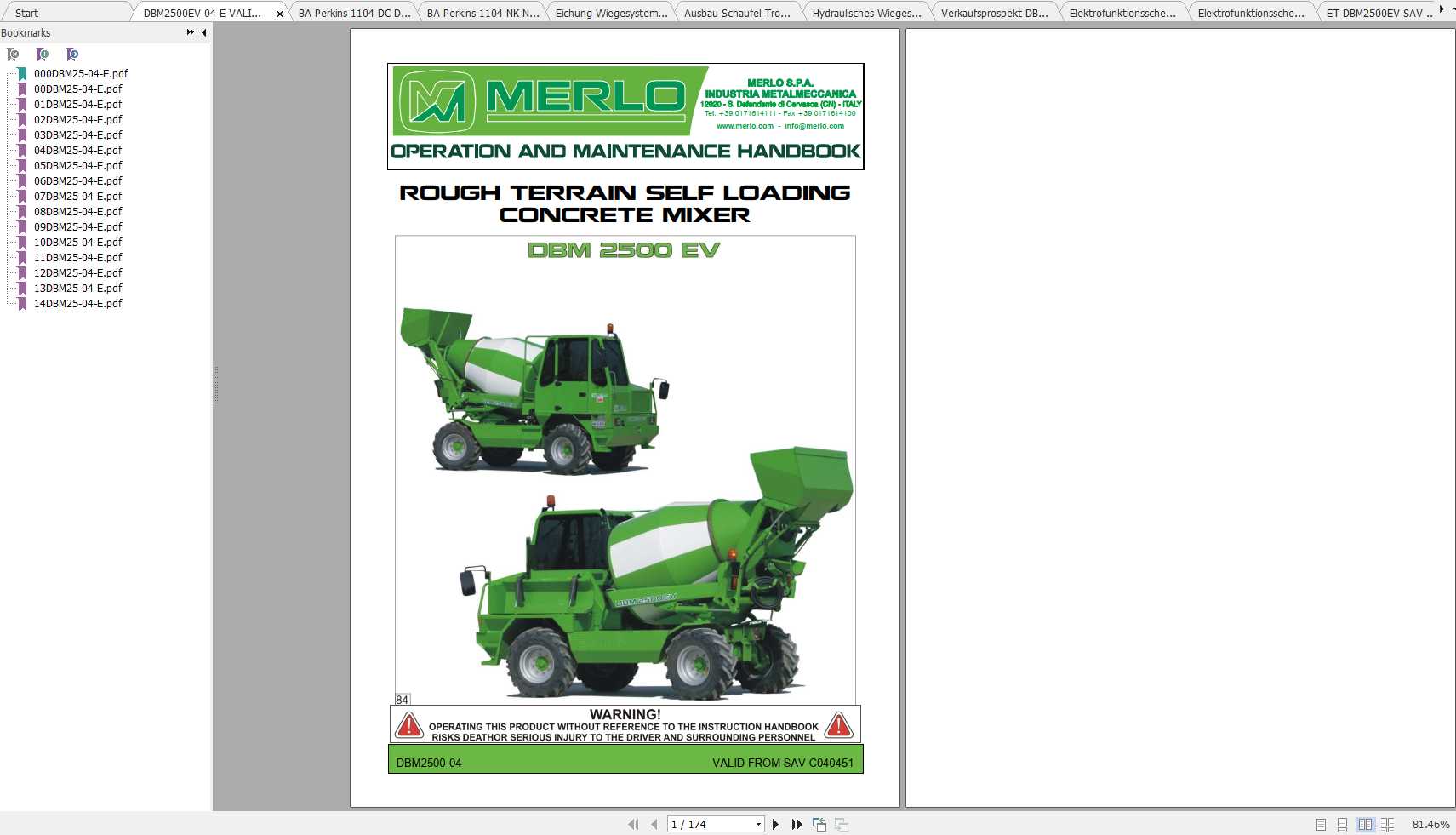Click the bookmark icon beside 07DBM25-04-E.pdf
Image resolution: width=1456 pixels, height=835 pixels.
[23, 197]
